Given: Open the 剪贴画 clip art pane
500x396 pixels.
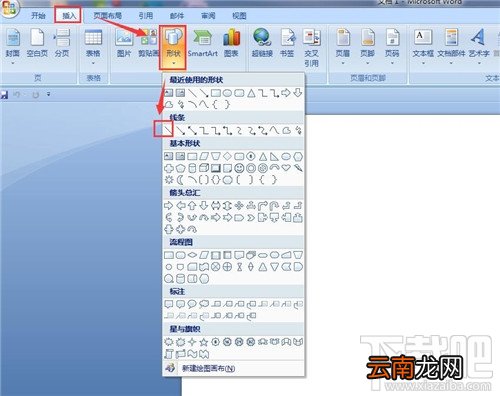Looking at the screenshot, I should click(x=148, y=43).
